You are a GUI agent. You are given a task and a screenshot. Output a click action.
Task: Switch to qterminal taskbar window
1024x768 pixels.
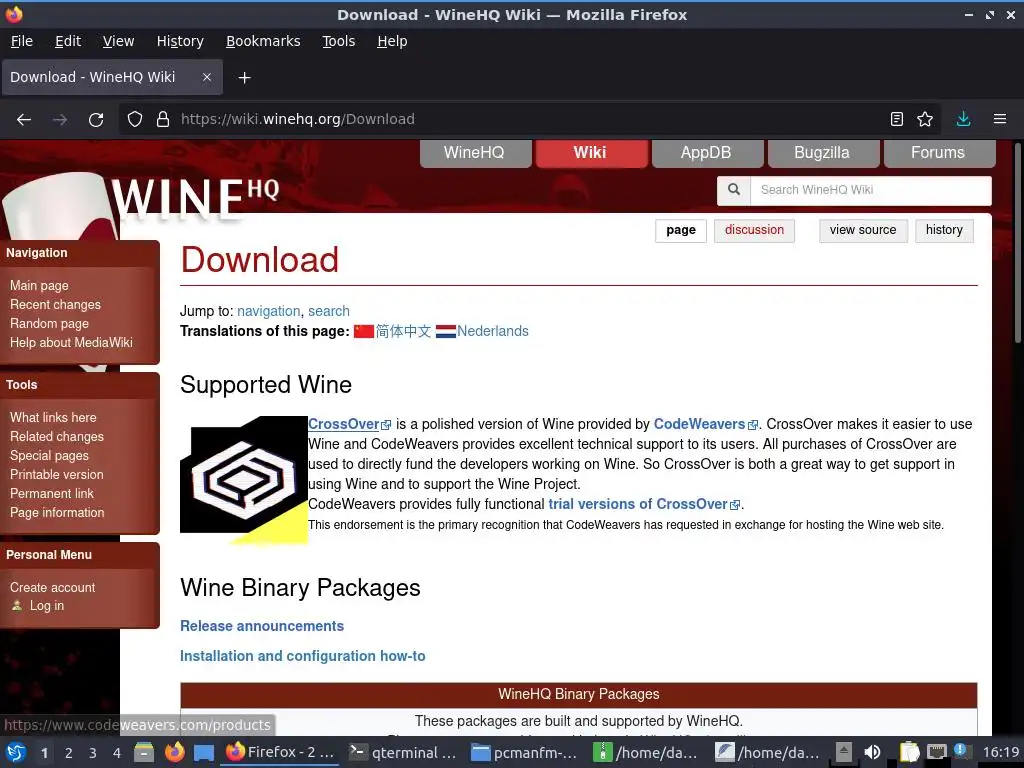[x=402, y=752]
